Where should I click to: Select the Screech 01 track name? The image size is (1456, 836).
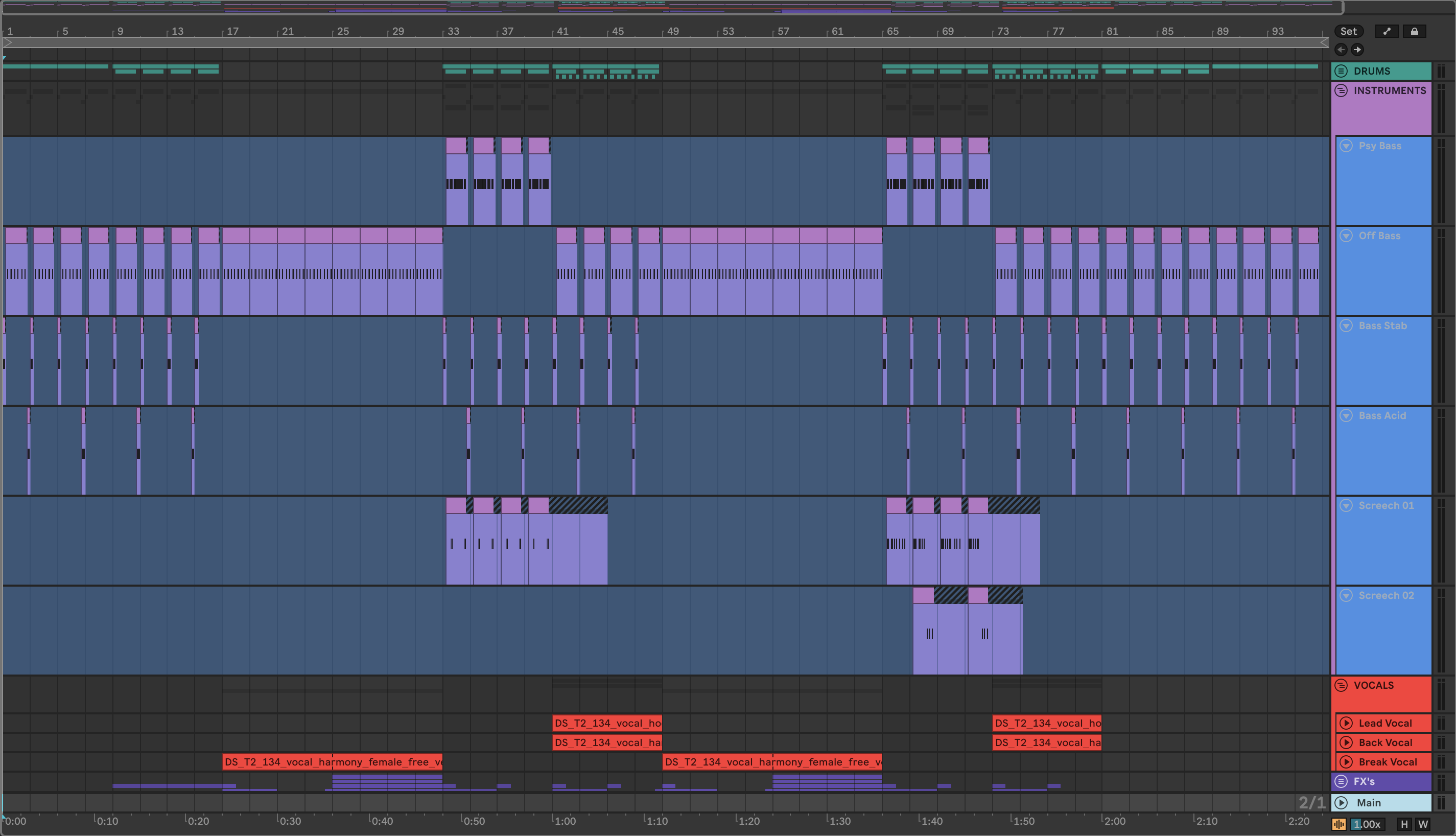click(1386, 505)
